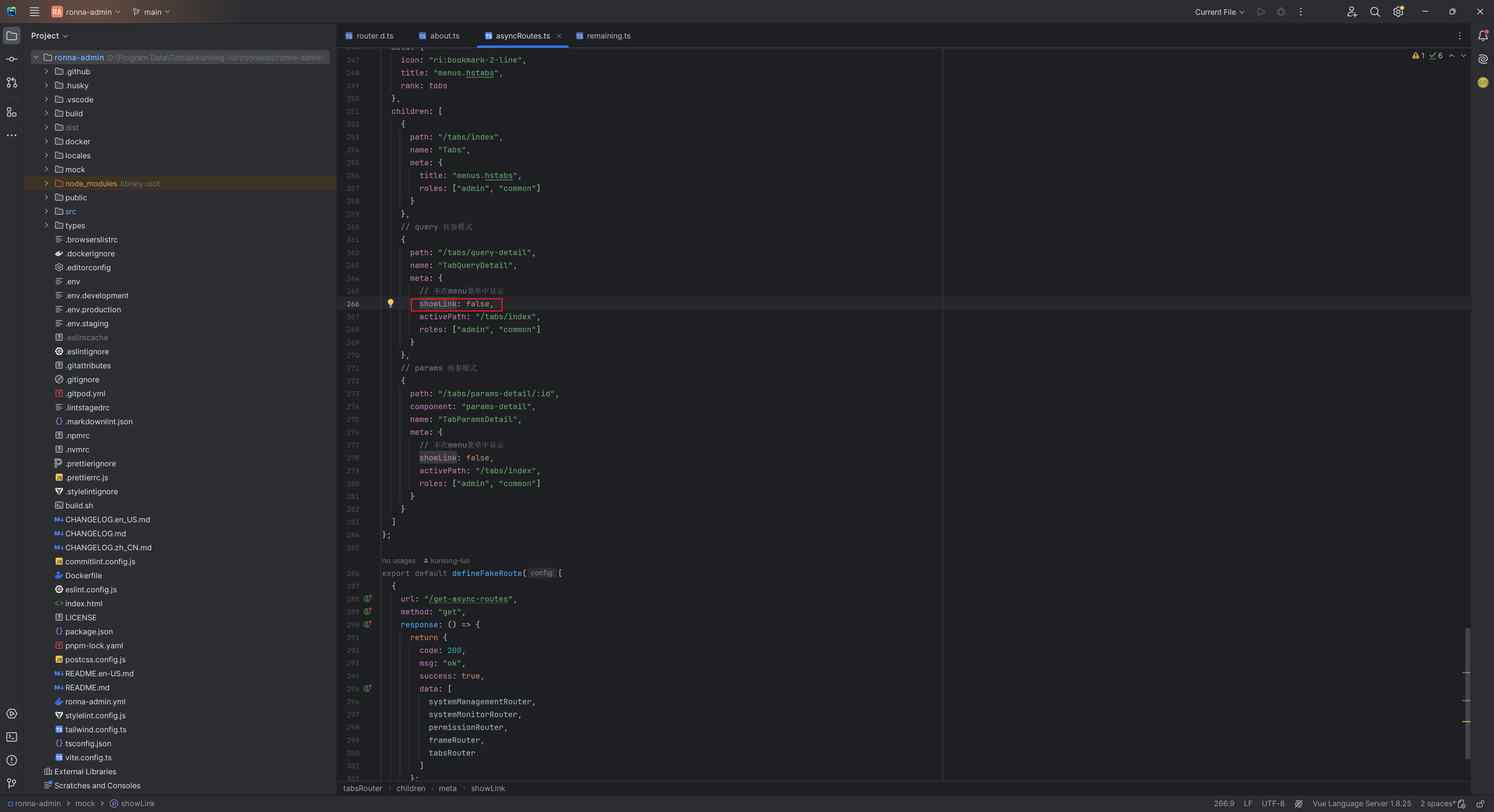This screenshot has width=1494, height=812.
Task: Click the editor vertical scrollbar thumb
Action: click(1467, 694)
